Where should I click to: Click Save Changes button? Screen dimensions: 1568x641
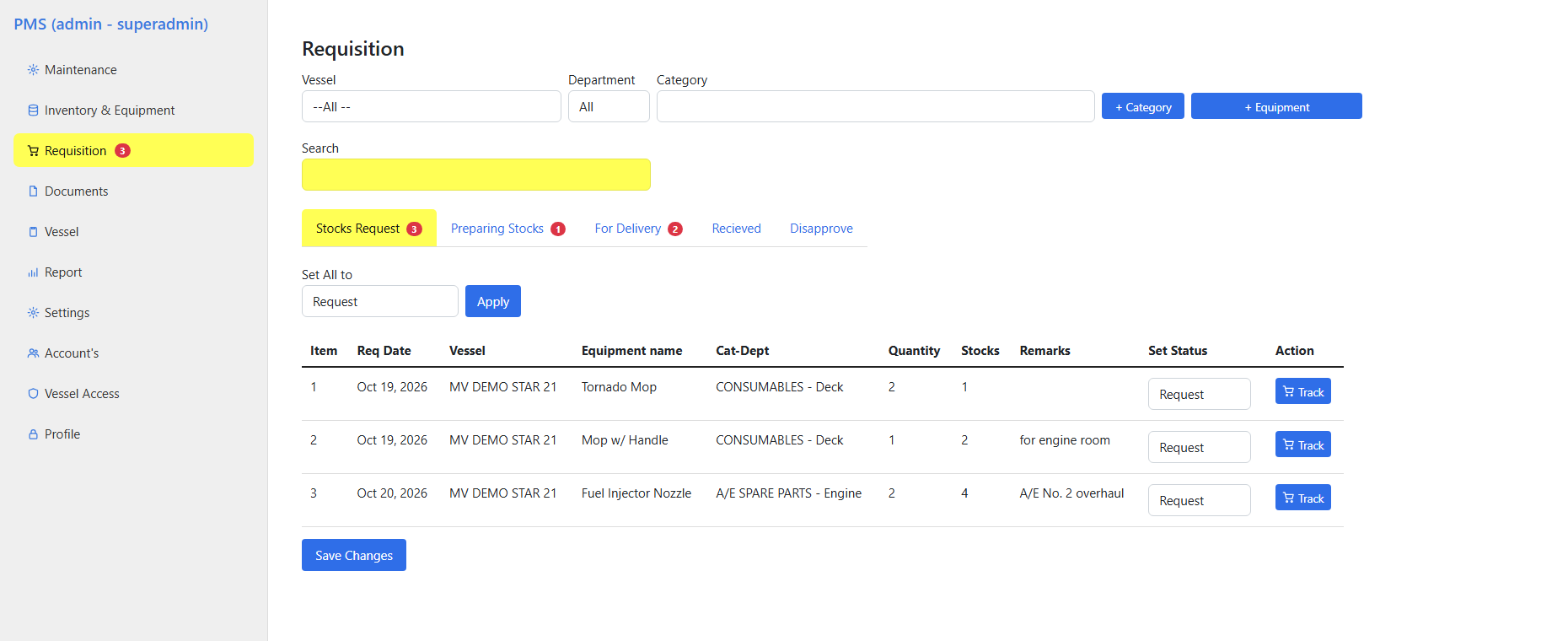coord(354,555)
